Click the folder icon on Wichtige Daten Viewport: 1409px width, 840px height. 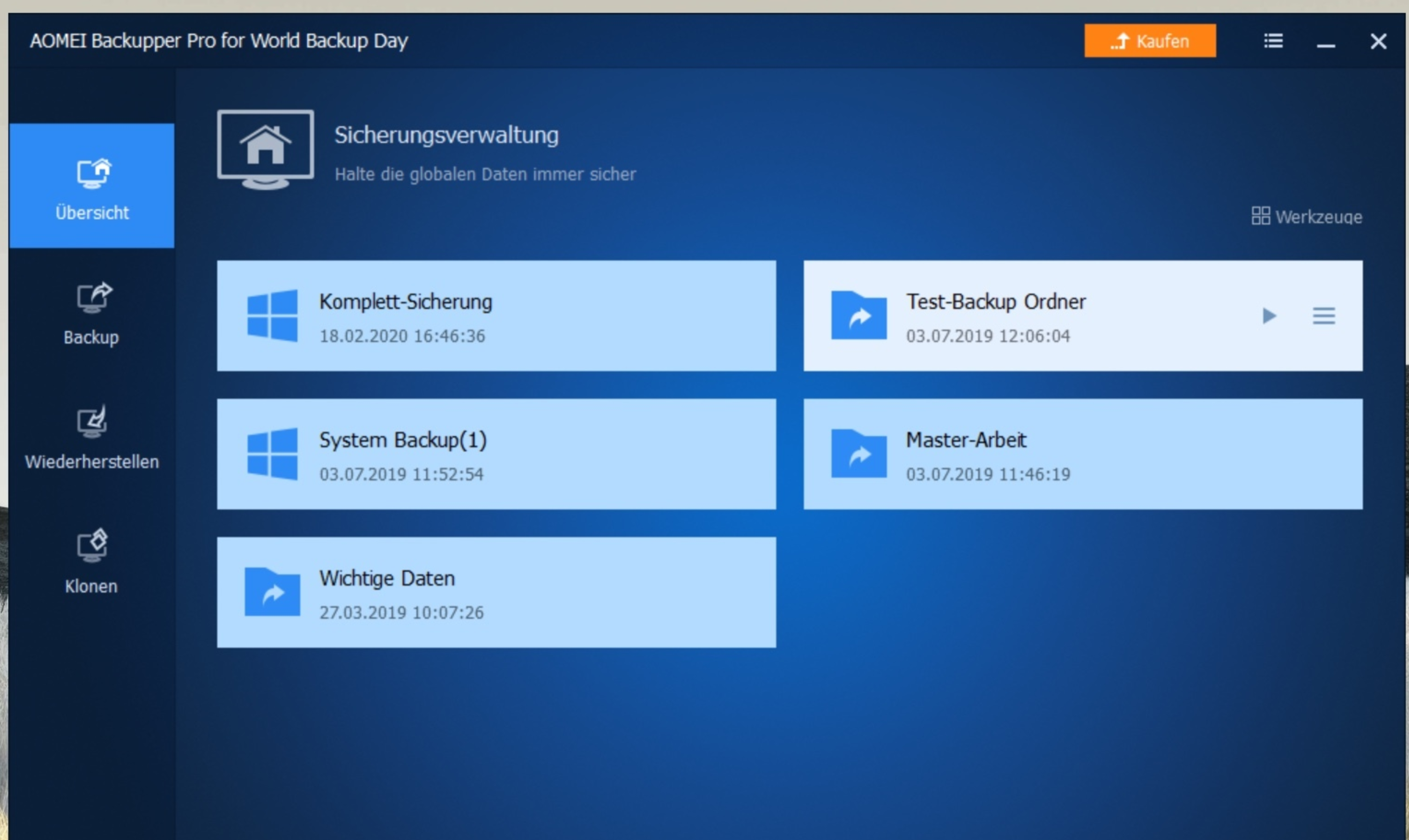(x=272, y=592)
